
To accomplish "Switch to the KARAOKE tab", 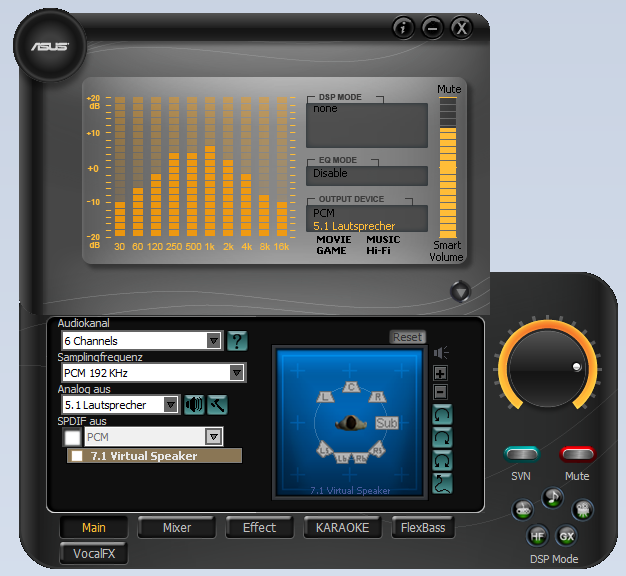I will 343,528.
